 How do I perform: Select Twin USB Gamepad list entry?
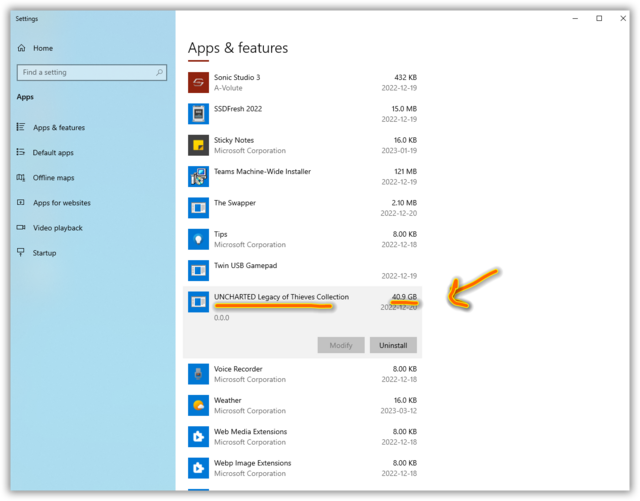(x=302, y=270)
